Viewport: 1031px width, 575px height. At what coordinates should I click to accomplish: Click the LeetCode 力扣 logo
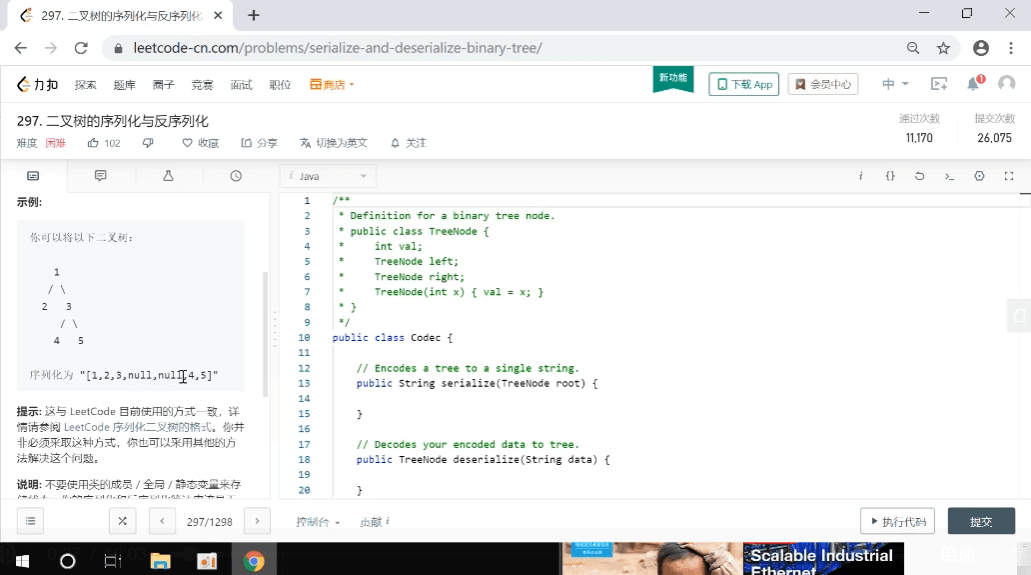click(37, 84)
